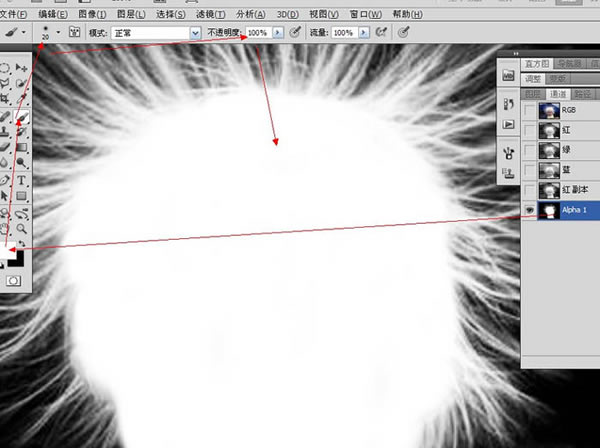Click the Quick Mask mode icon
This screenshot has width=600, height=448.
13,282
